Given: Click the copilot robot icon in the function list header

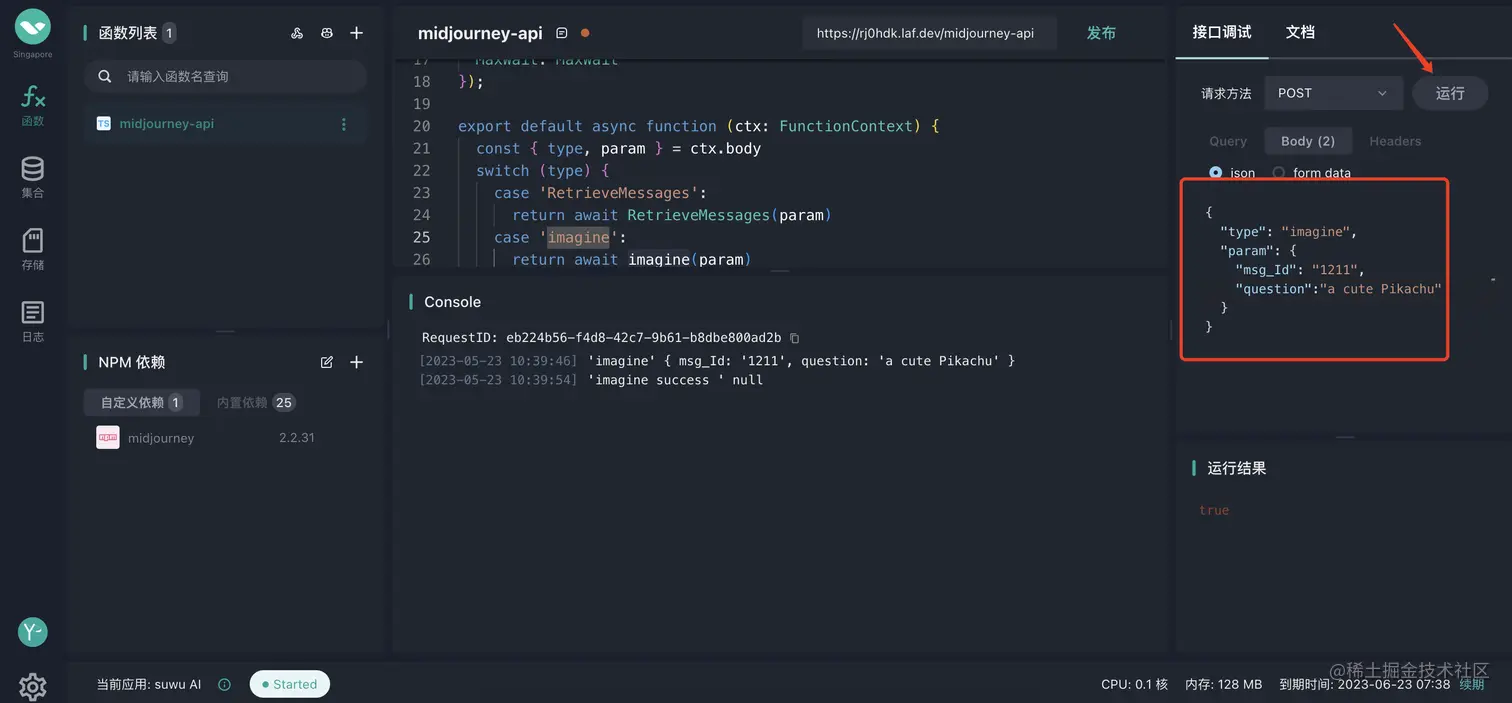Looking at the screenshot, I should (327, 33).
